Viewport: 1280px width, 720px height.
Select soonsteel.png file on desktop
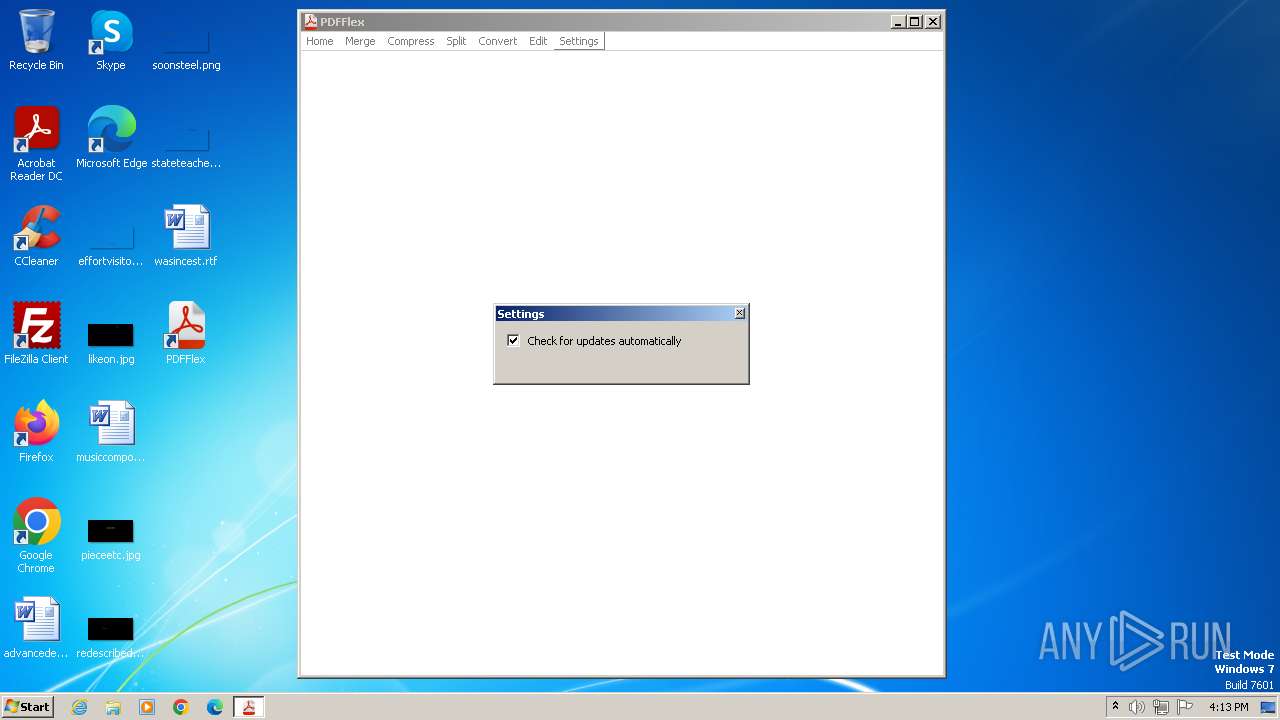(x=186, y=40)
